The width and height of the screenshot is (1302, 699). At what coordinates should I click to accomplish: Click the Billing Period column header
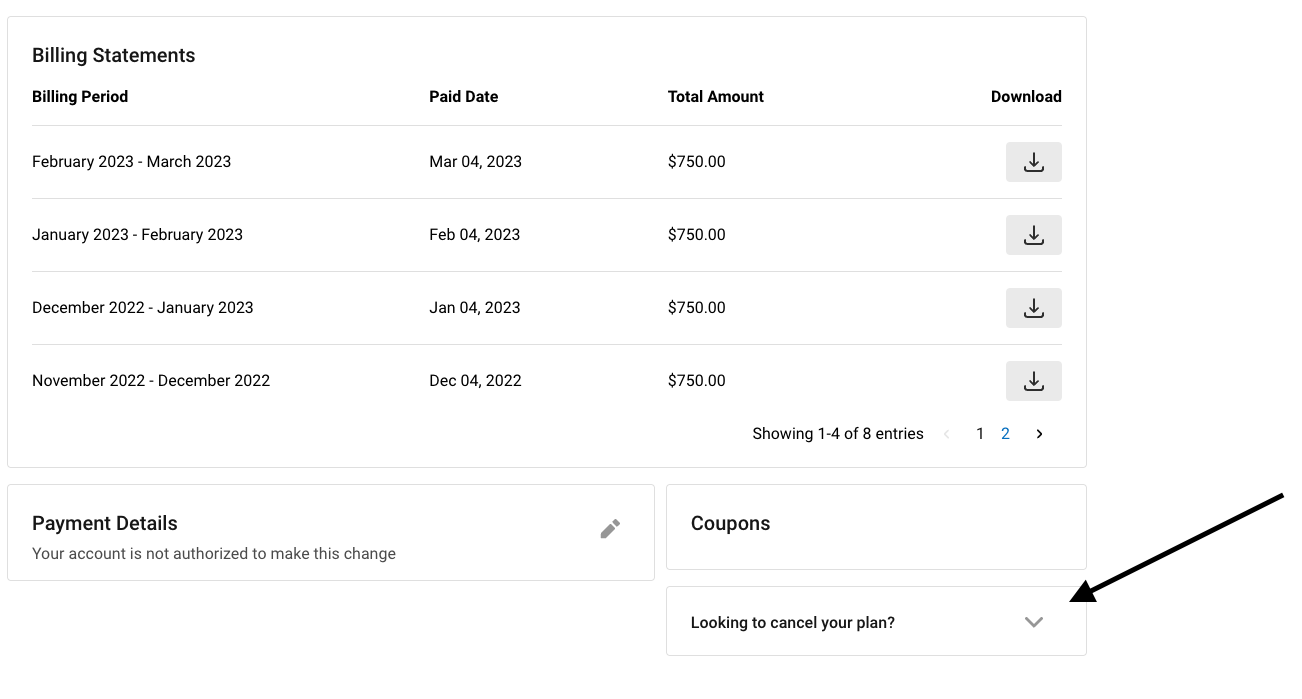coord(80,97)
